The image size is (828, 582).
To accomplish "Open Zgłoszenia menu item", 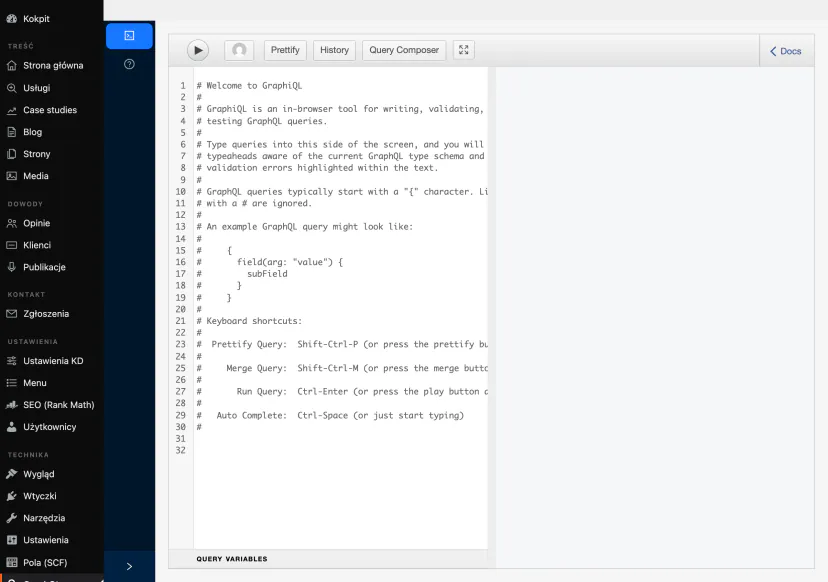I will 52,314.
